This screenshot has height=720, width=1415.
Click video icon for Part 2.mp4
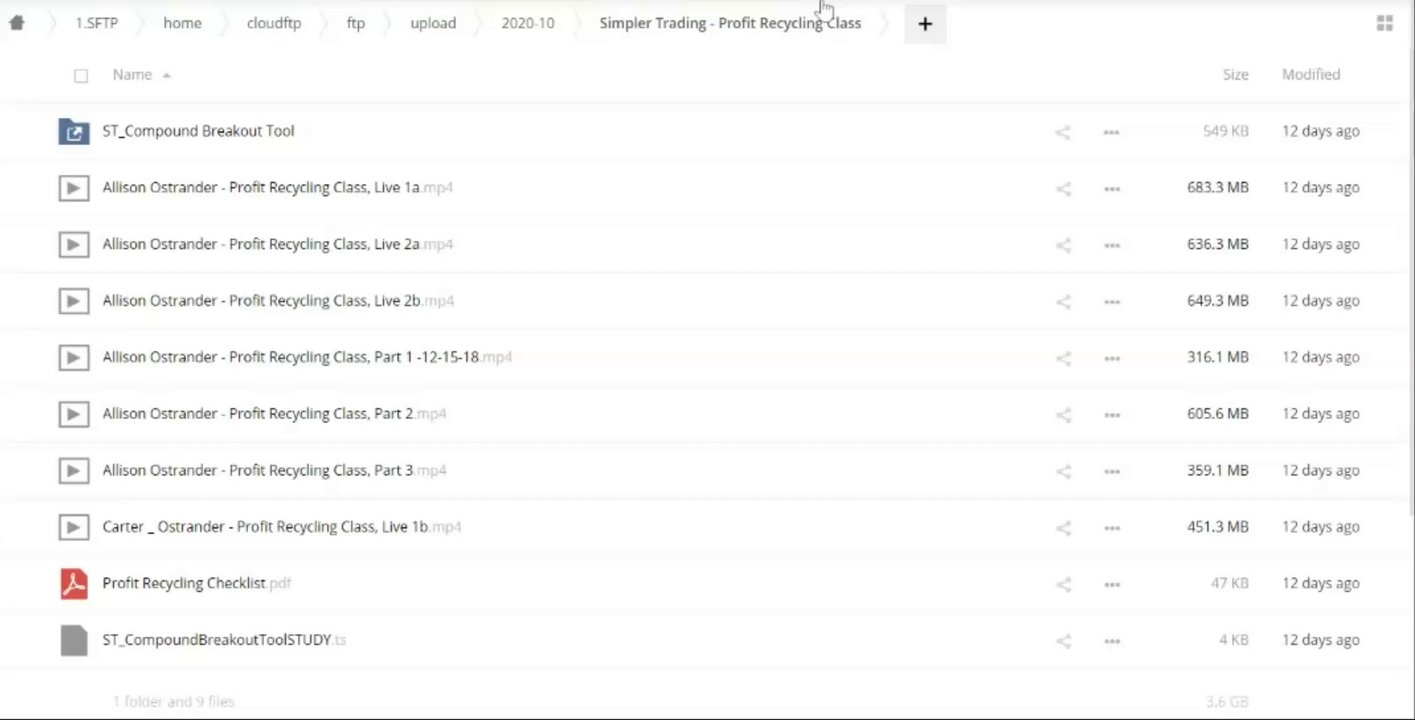pos(74,414)
